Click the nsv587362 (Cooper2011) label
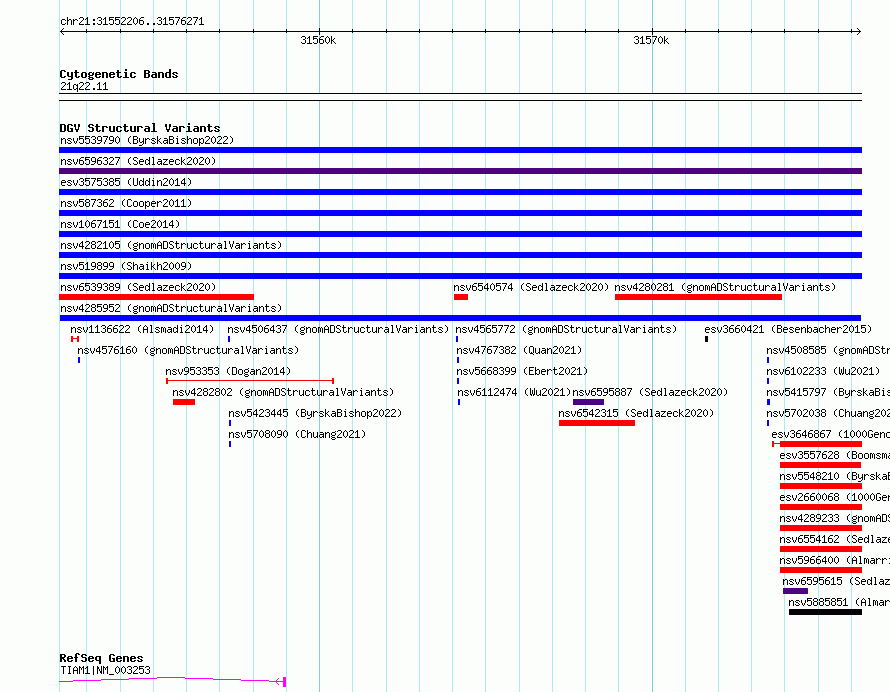Screen dimensions: 890x692 126,203
